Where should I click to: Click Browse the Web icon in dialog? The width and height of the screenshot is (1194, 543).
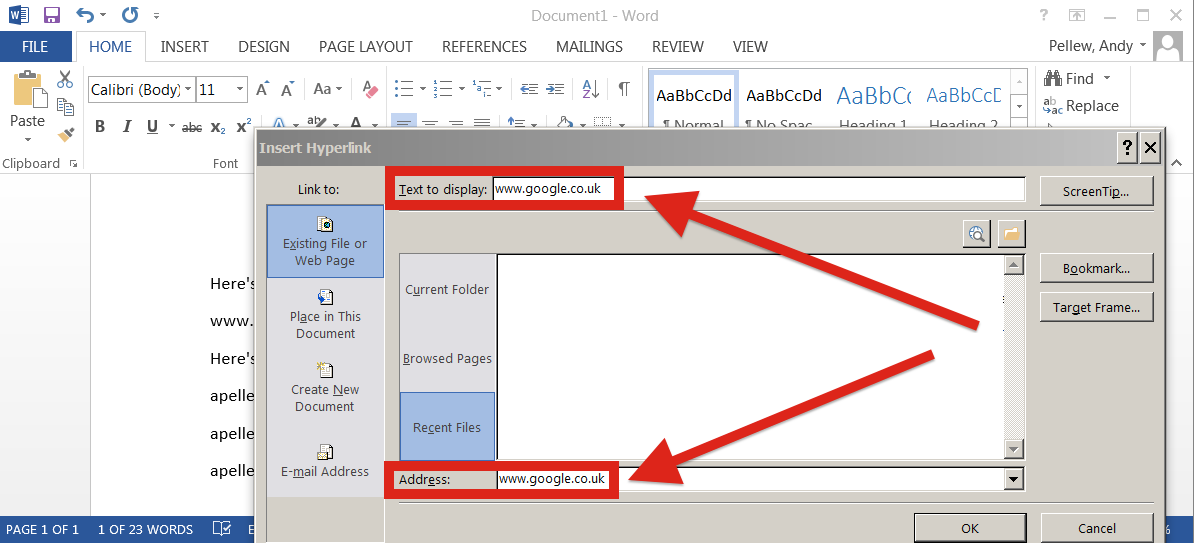coord(976,234)
